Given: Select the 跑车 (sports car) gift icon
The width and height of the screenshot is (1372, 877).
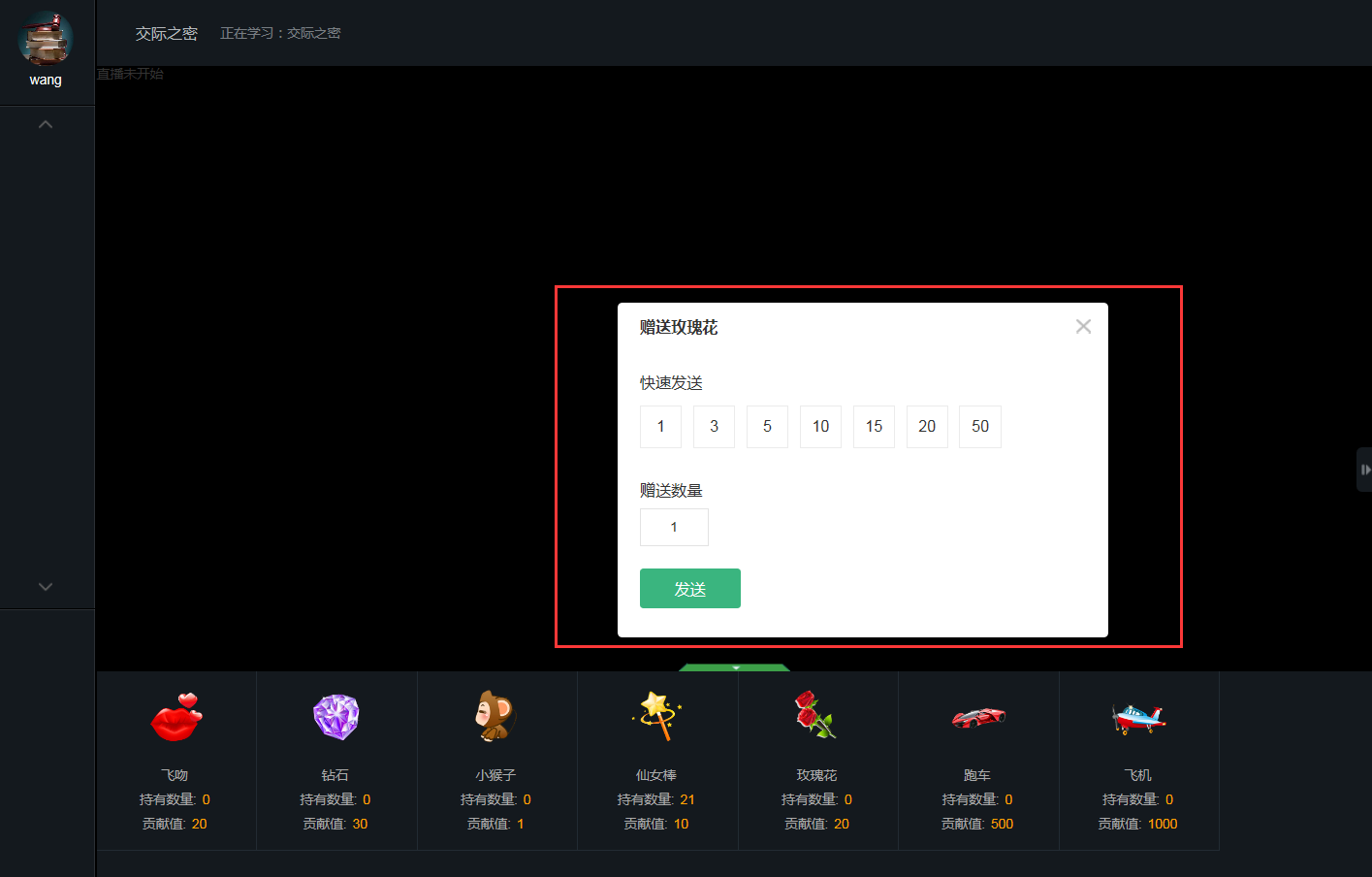Looking at the screenshot, I should [977, 716].
